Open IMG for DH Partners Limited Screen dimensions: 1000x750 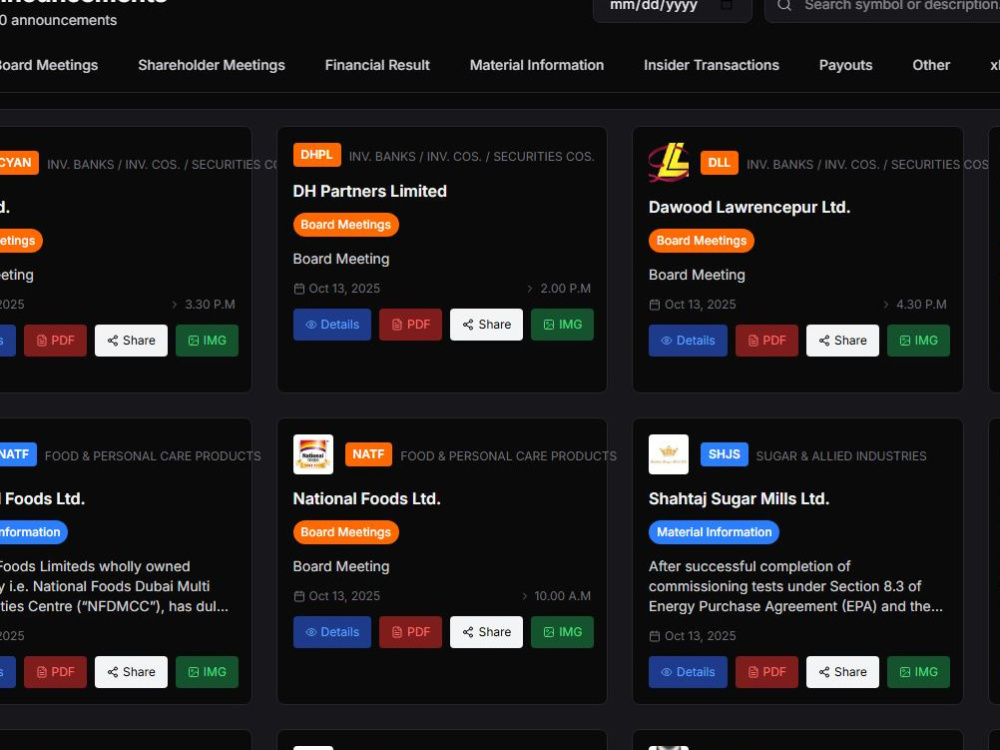click(562, 325)
